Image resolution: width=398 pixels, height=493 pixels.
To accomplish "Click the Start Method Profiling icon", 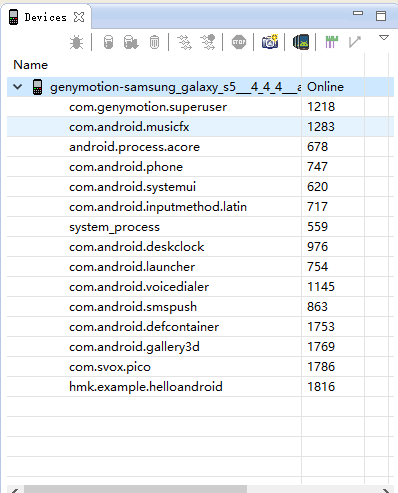I will coord(208,42).
